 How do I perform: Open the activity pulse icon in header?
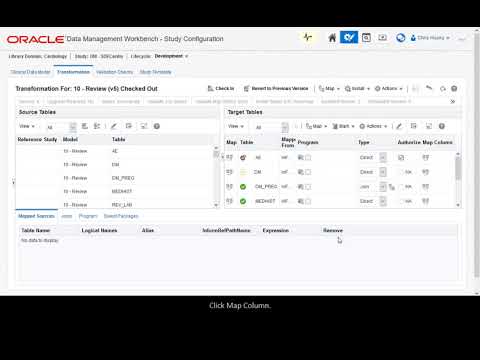point(308,37)
